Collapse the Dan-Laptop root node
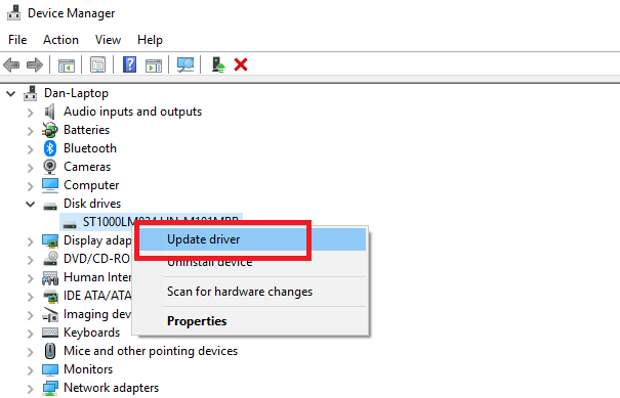620x398 pixels. pyautogui.click(x=11, y=94)
